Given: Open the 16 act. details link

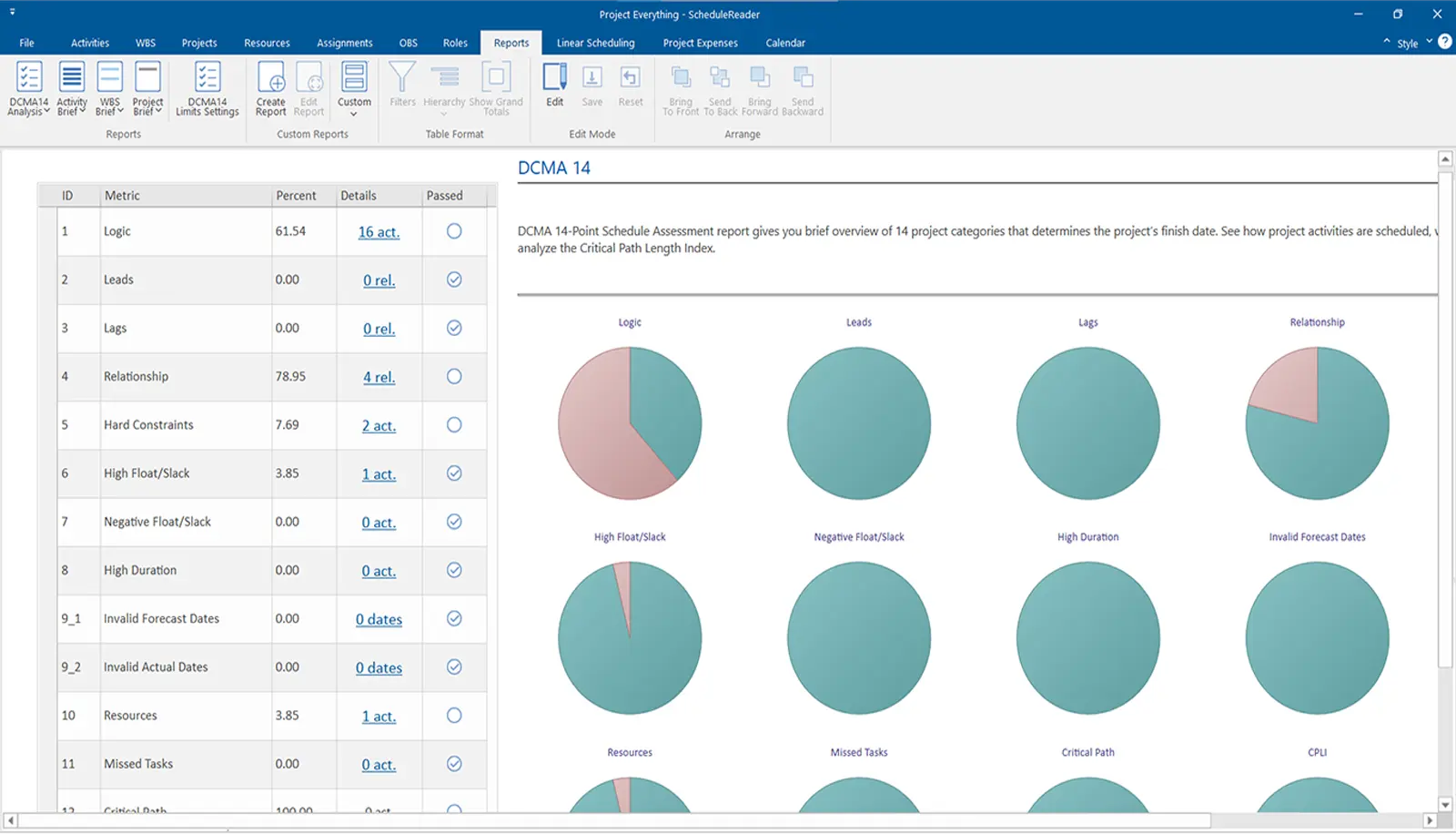Looking at the screenshot, I should coord(379,232).
